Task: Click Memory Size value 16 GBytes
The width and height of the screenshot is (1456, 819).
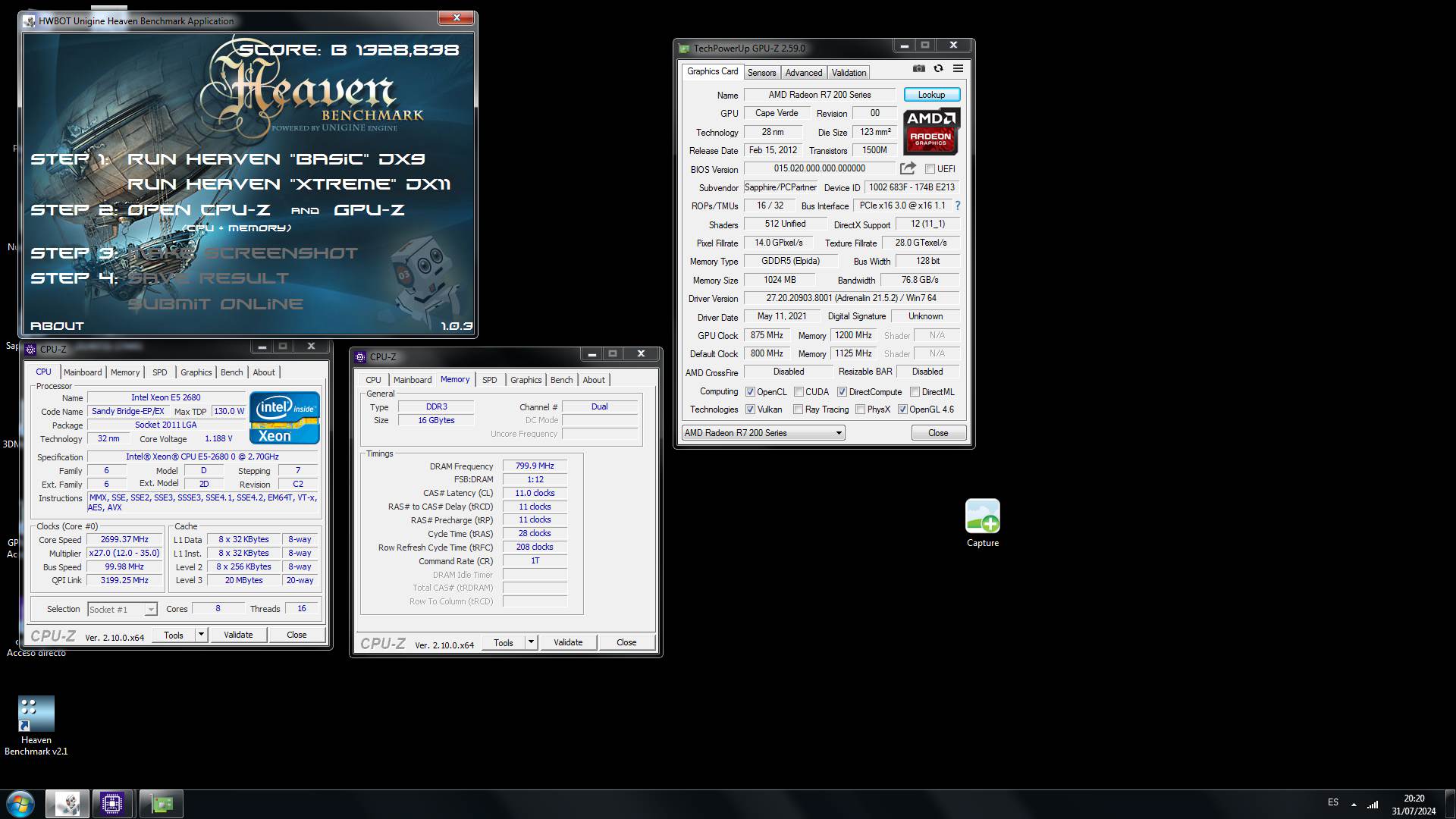Action: tap(436, 420)
